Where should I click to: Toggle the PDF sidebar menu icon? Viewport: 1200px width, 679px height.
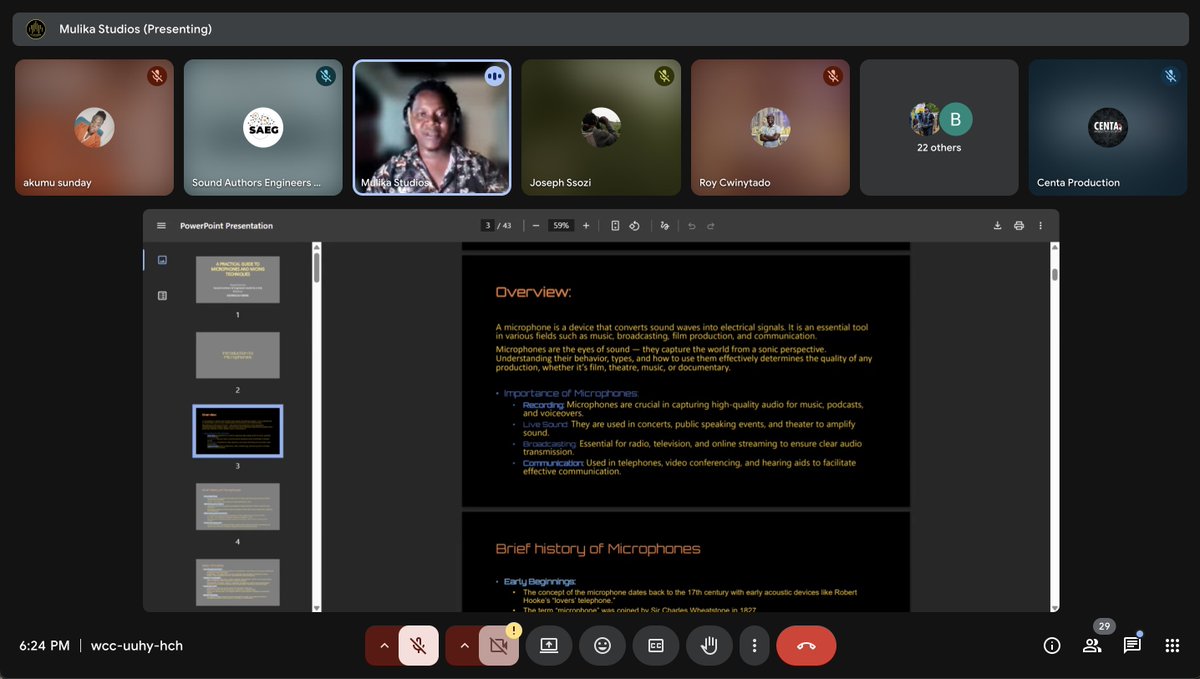tap(161, 226)
